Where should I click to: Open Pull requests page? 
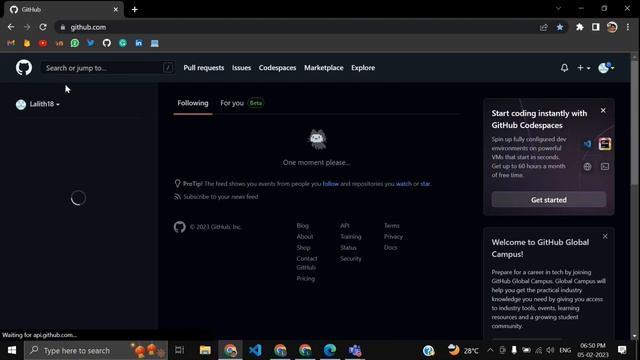coord(204,68)
